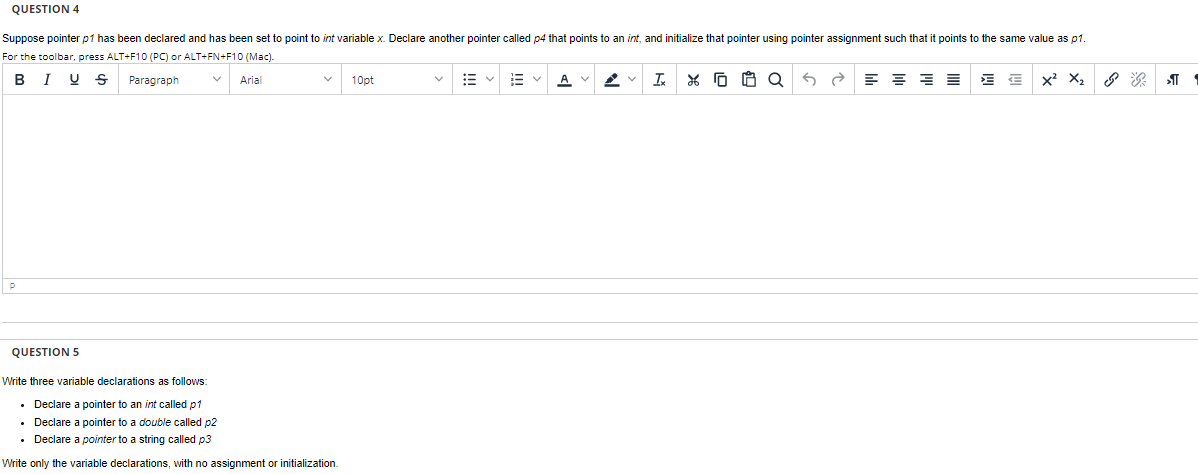
Task: Toggle bold formatting in the editor
Action: point(20,80)
